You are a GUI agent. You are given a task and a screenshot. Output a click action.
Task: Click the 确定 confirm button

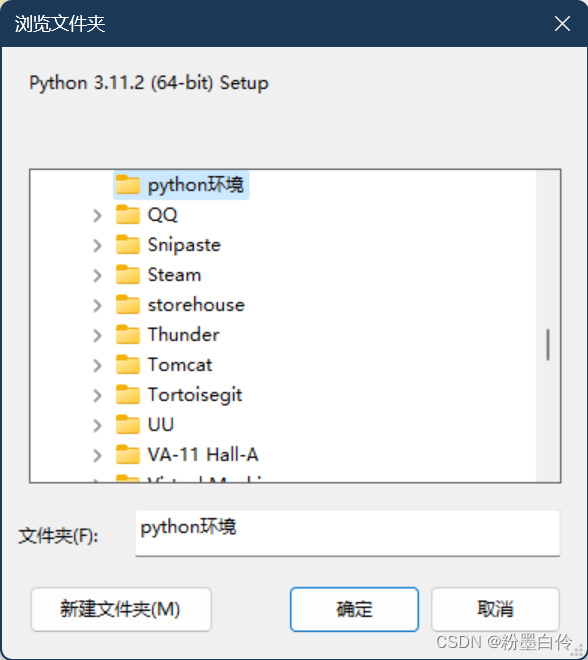click(354, 609)
